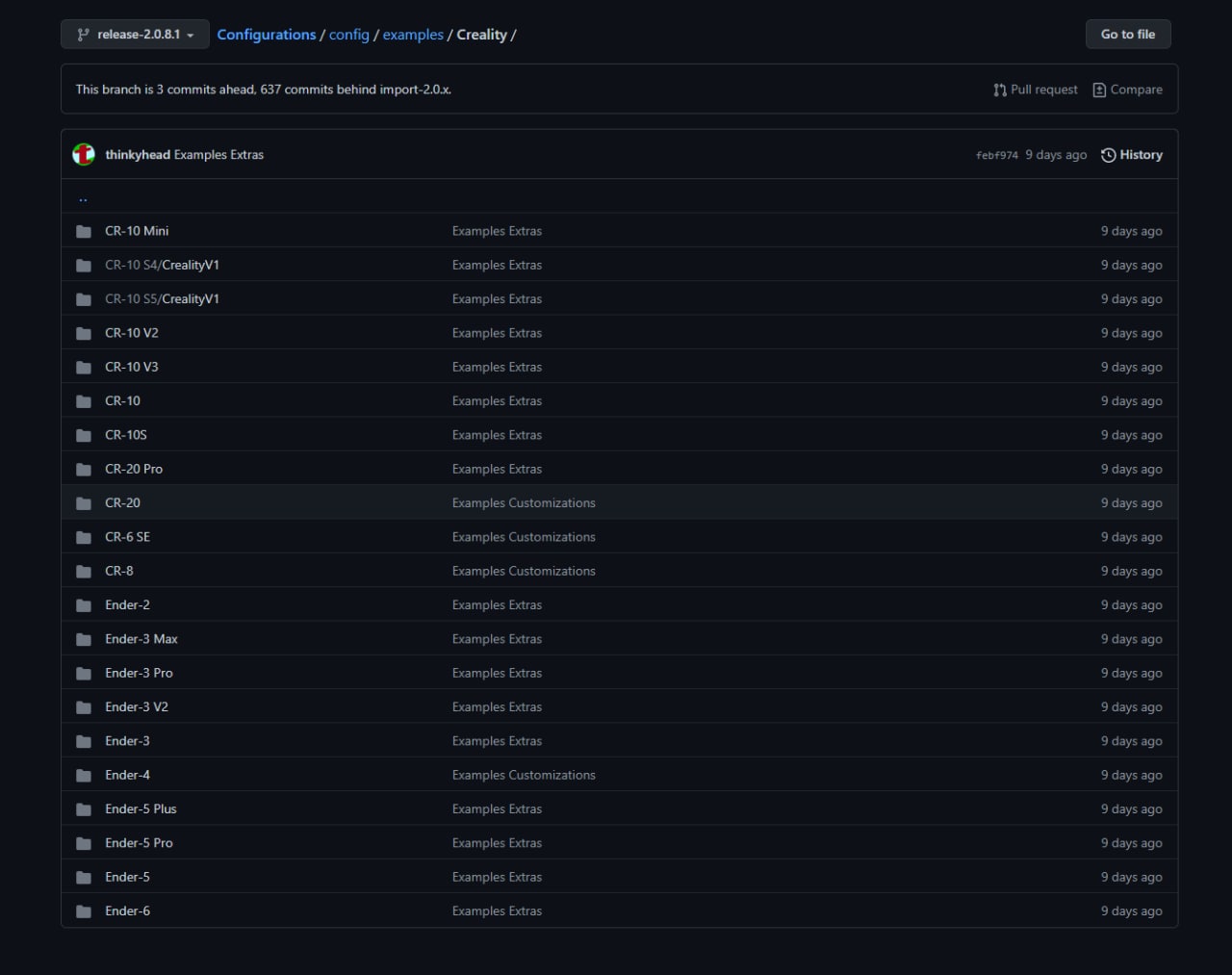Screen dimensions: 1232x975
Task: Click the folder icon next to CR-6 SE
Action: [x=84, y=537]
